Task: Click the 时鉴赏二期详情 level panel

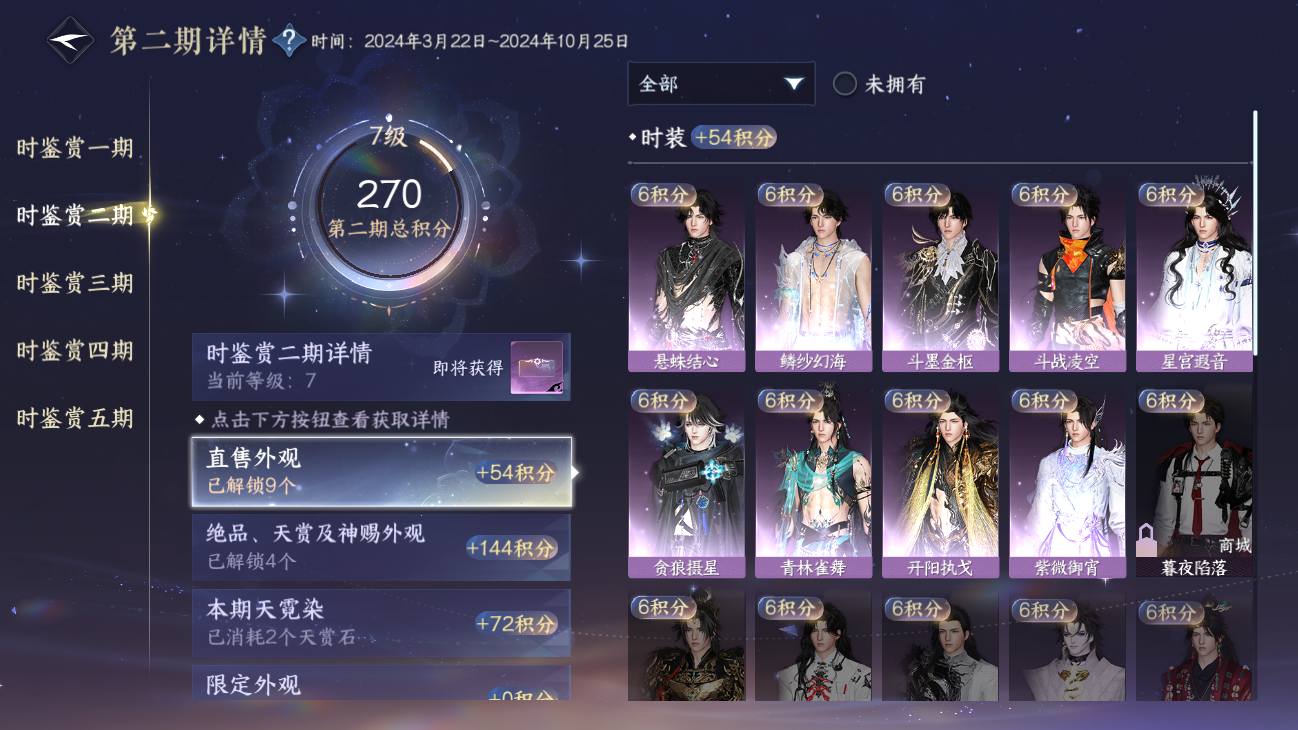Action: (382, 367)
